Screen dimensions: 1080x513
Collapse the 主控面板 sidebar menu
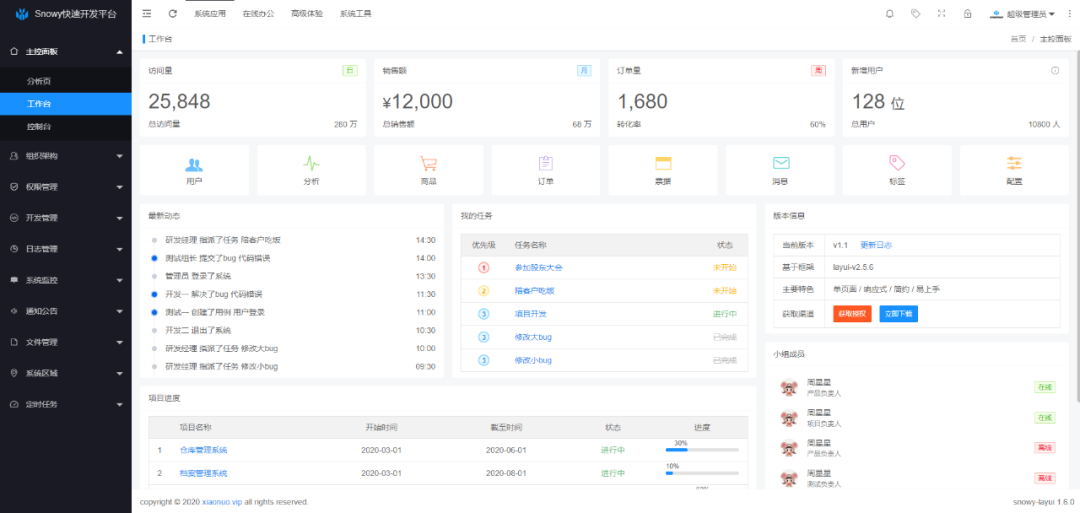[66, 50]
